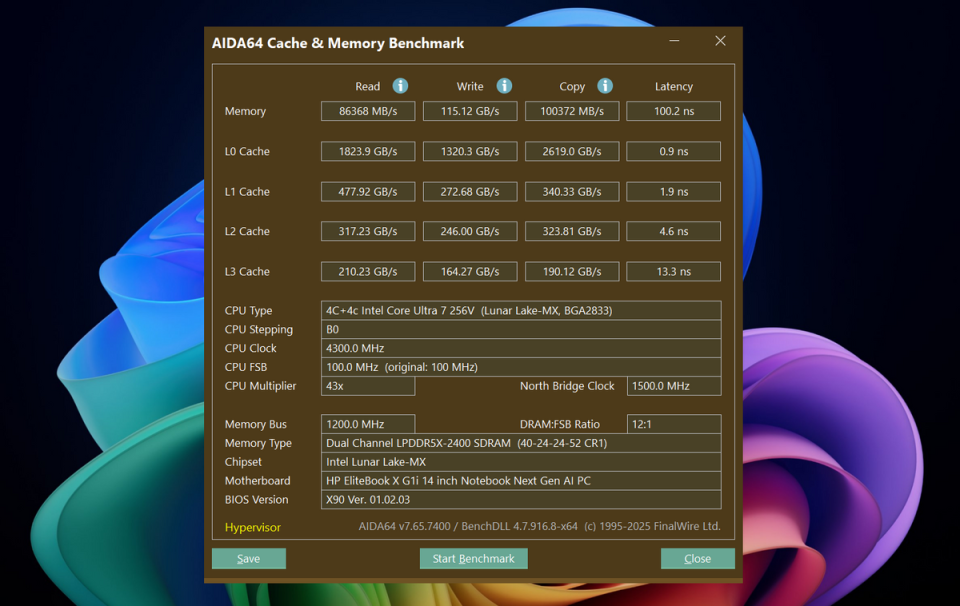
Task: Click Memory Type LPDDR5X-2400 field
Action: 521,443
